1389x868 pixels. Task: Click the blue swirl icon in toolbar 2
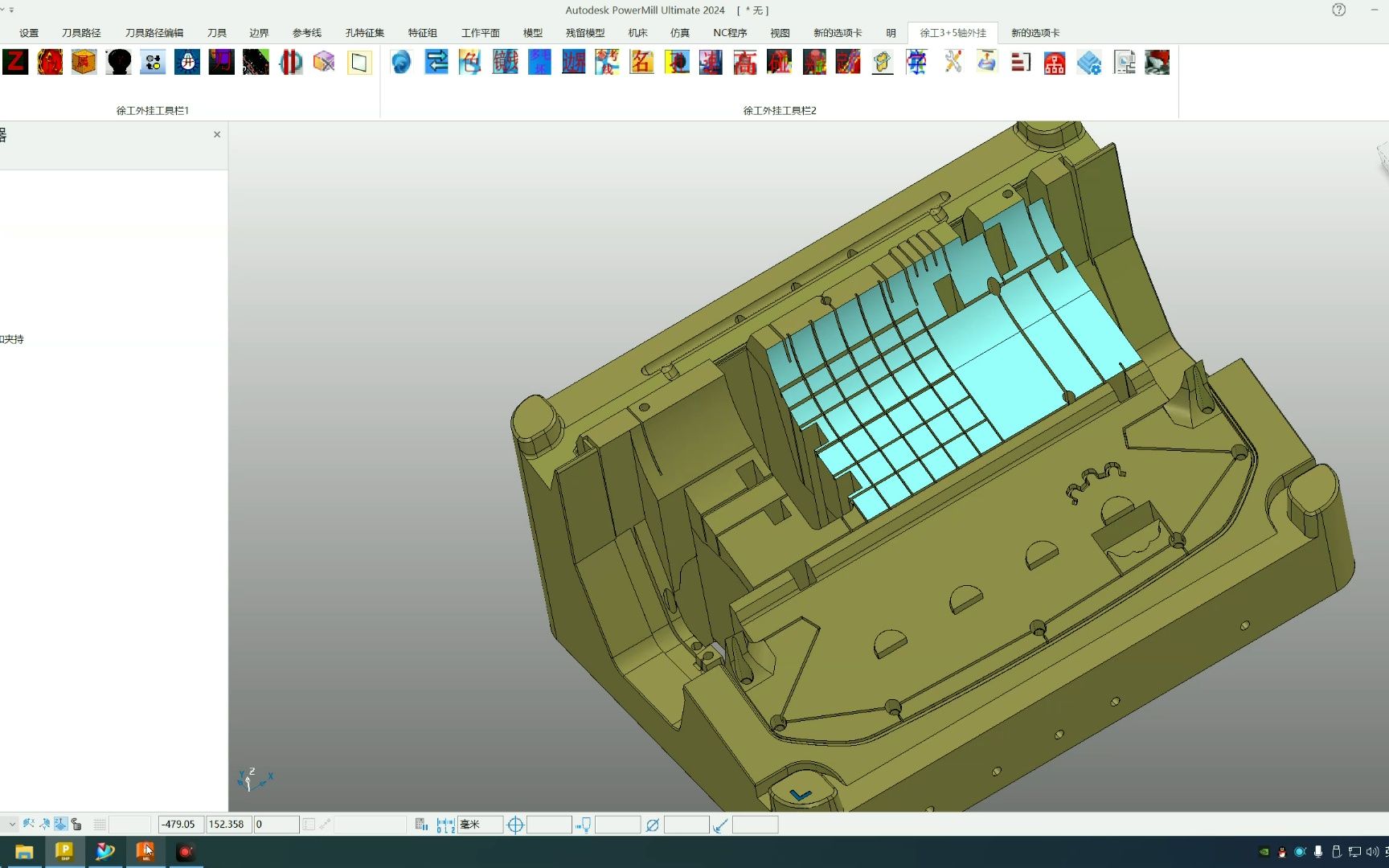tap(401, 62)
